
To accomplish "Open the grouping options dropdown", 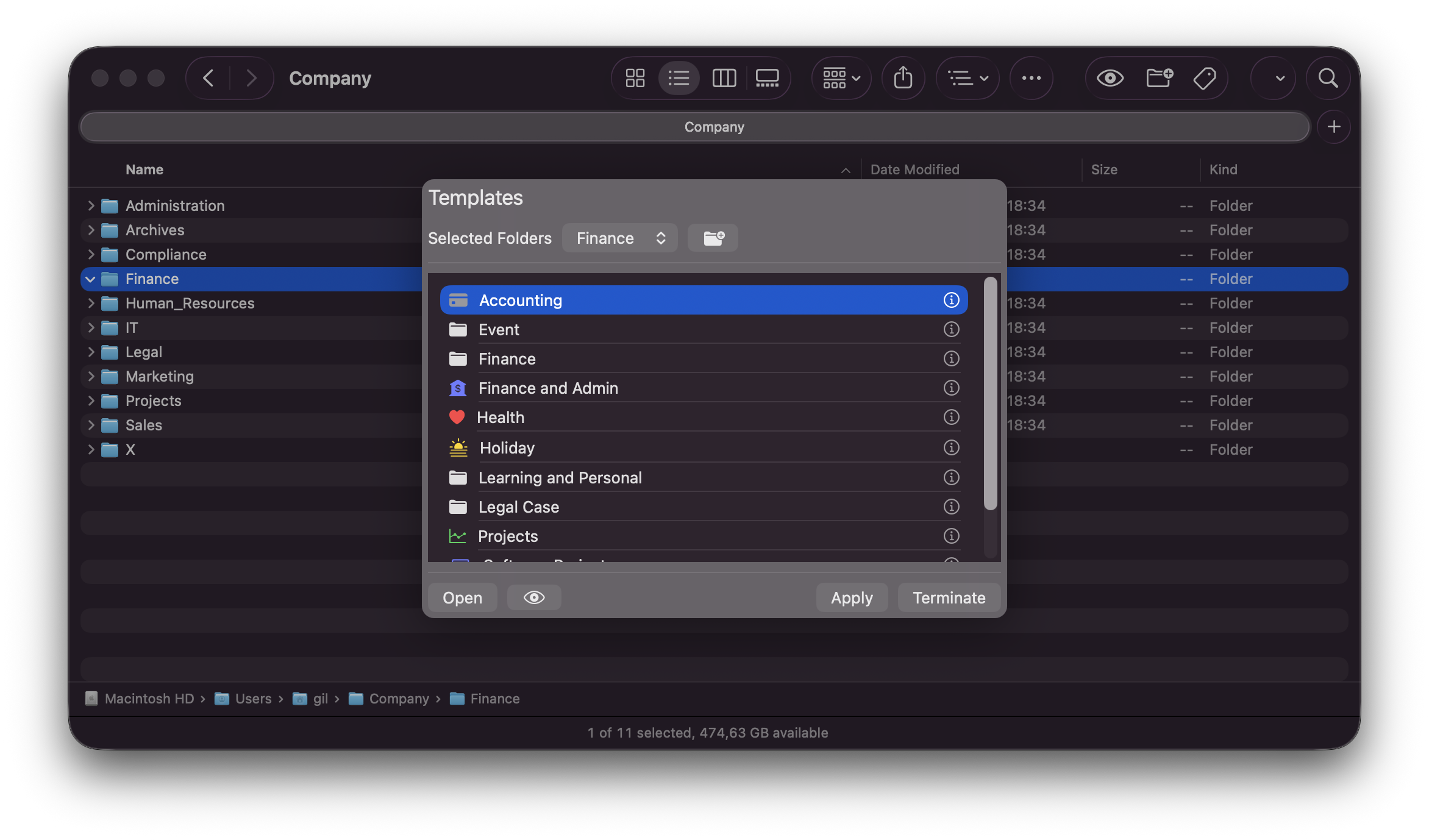I will [x=841, y=78].
